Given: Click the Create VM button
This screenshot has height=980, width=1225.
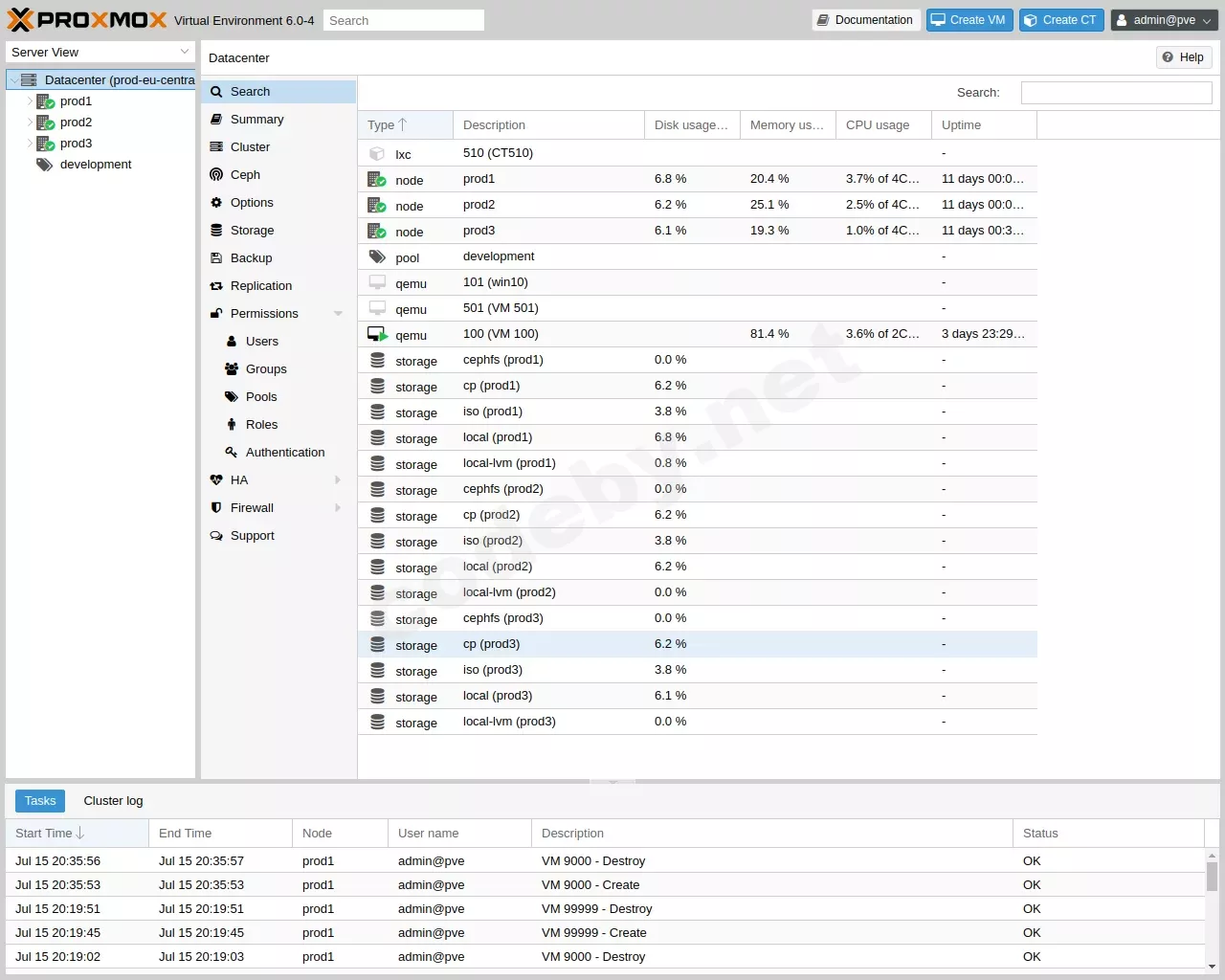Looking at the screenshot, I should pyautogui.click(x=969, y=20).
